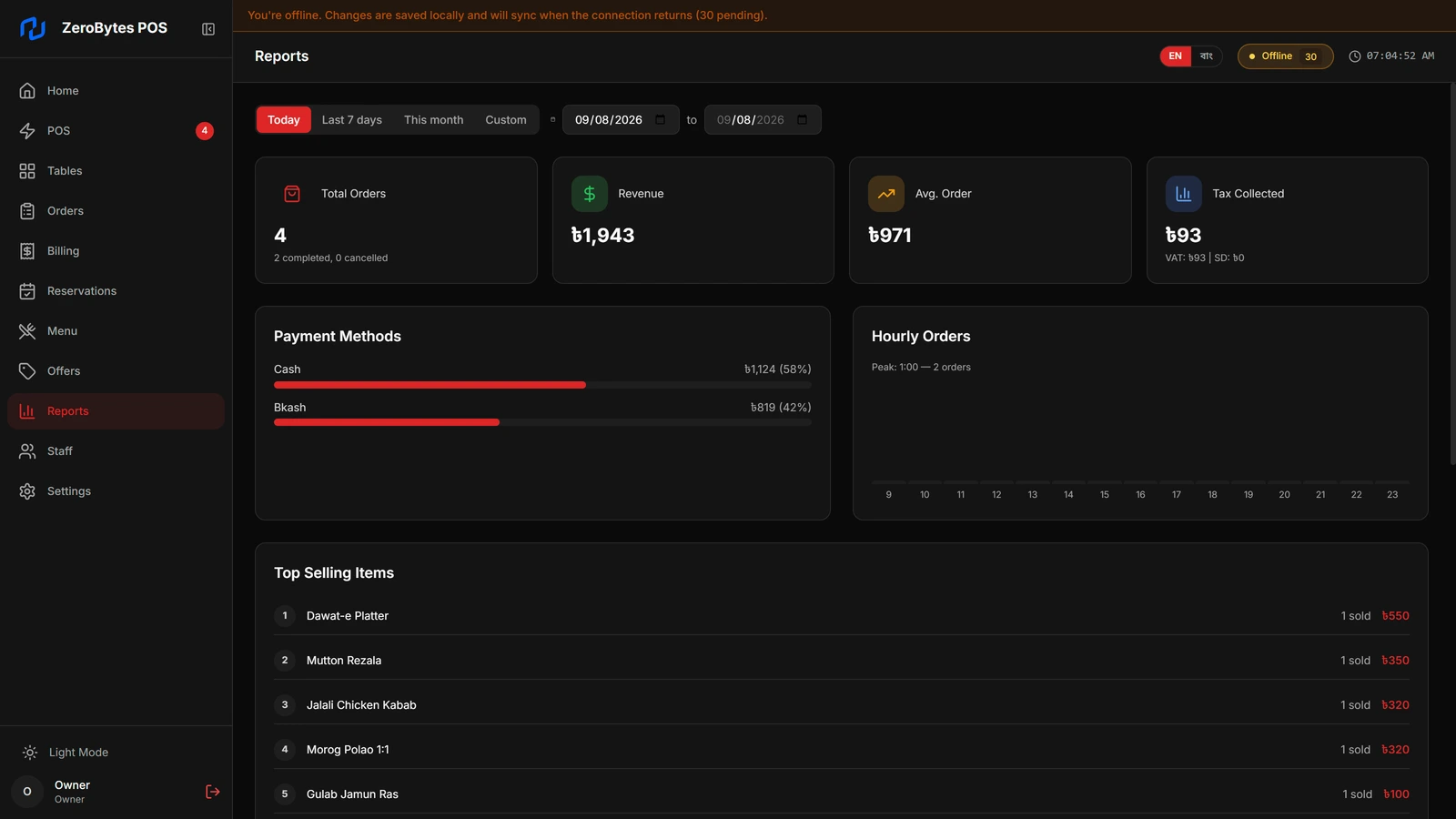Screen dimensions: 1456x819
Task: Toggle Light Mode
Action: 116,753
